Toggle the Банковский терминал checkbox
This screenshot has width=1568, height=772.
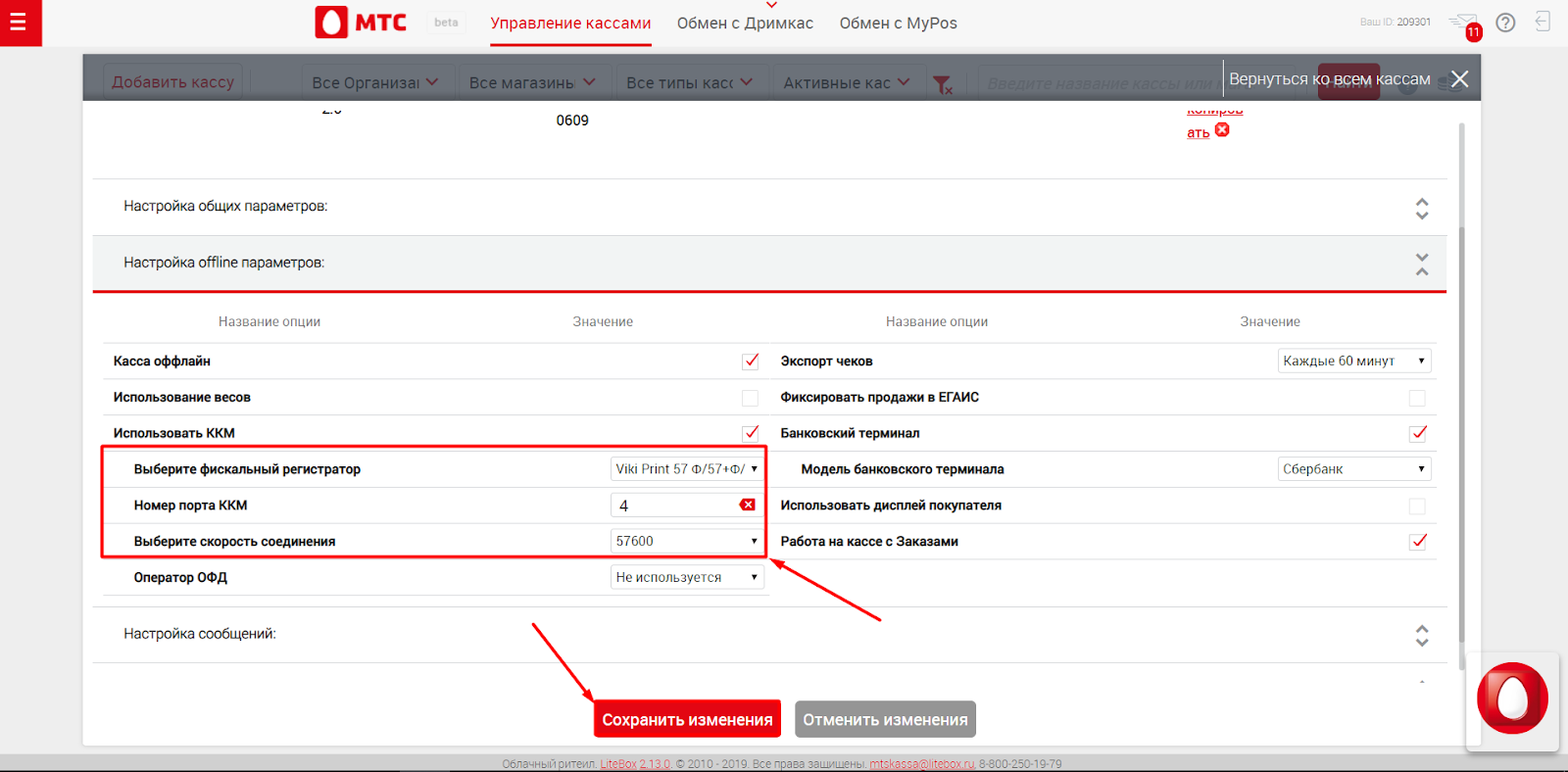[1418, 433]
